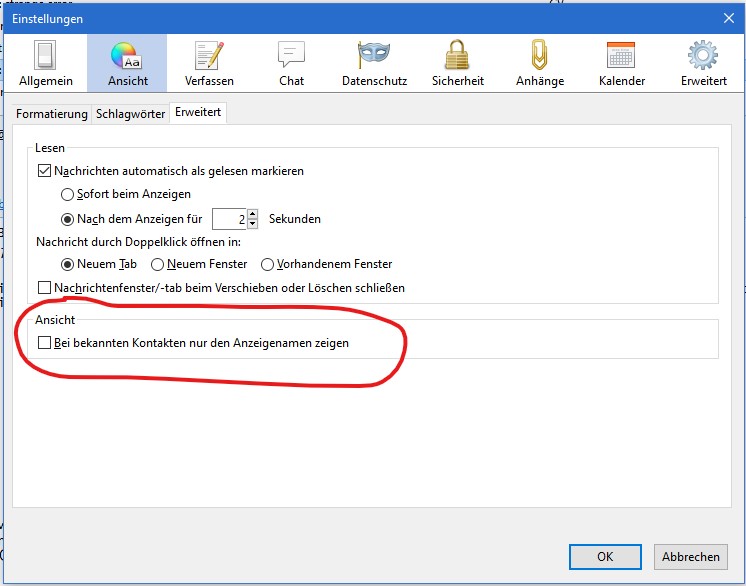Open the Allgemein settings category

[x=46, y=63]
